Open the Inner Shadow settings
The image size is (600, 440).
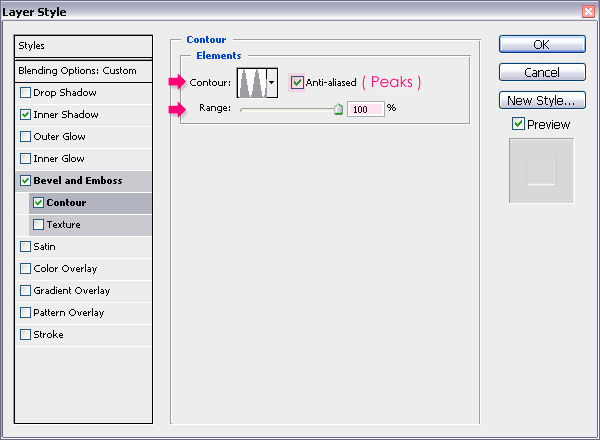click(x=66, y=114)
